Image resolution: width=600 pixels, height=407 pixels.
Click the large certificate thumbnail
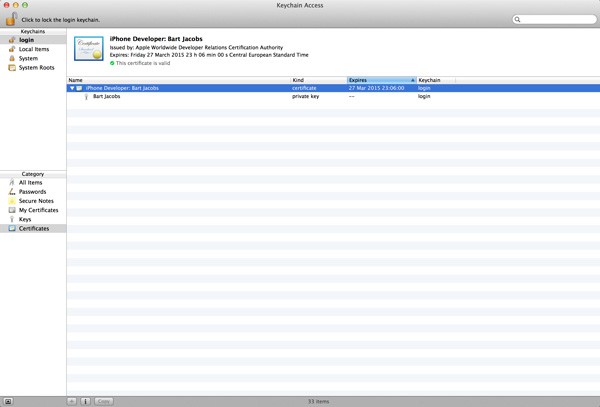tap(89, 49)
